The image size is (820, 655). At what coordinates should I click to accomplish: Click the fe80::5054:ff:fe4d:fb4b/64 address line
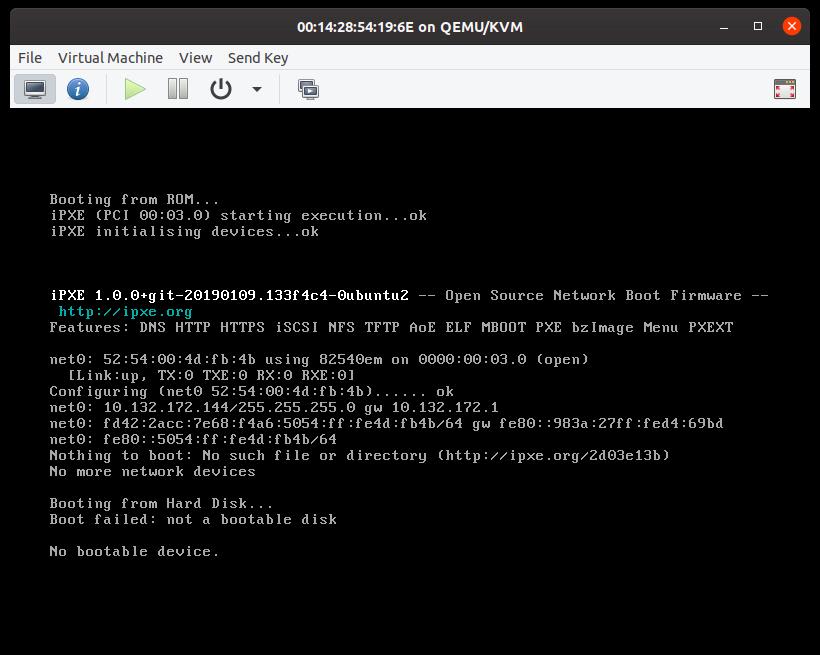[x=193, y=439]
